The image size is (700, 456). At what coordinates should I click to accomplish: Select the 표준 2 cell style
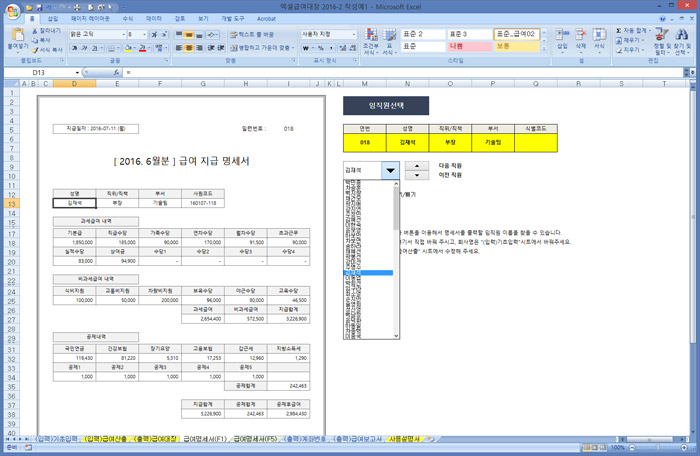click(423, 34)
